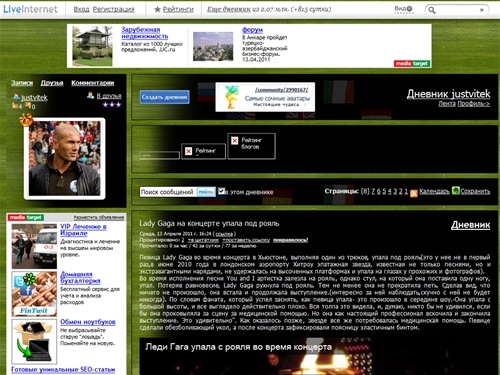Click the Создать дневник button
The height and width of the screenshot is (375, 500).
[x=165, y=97]
